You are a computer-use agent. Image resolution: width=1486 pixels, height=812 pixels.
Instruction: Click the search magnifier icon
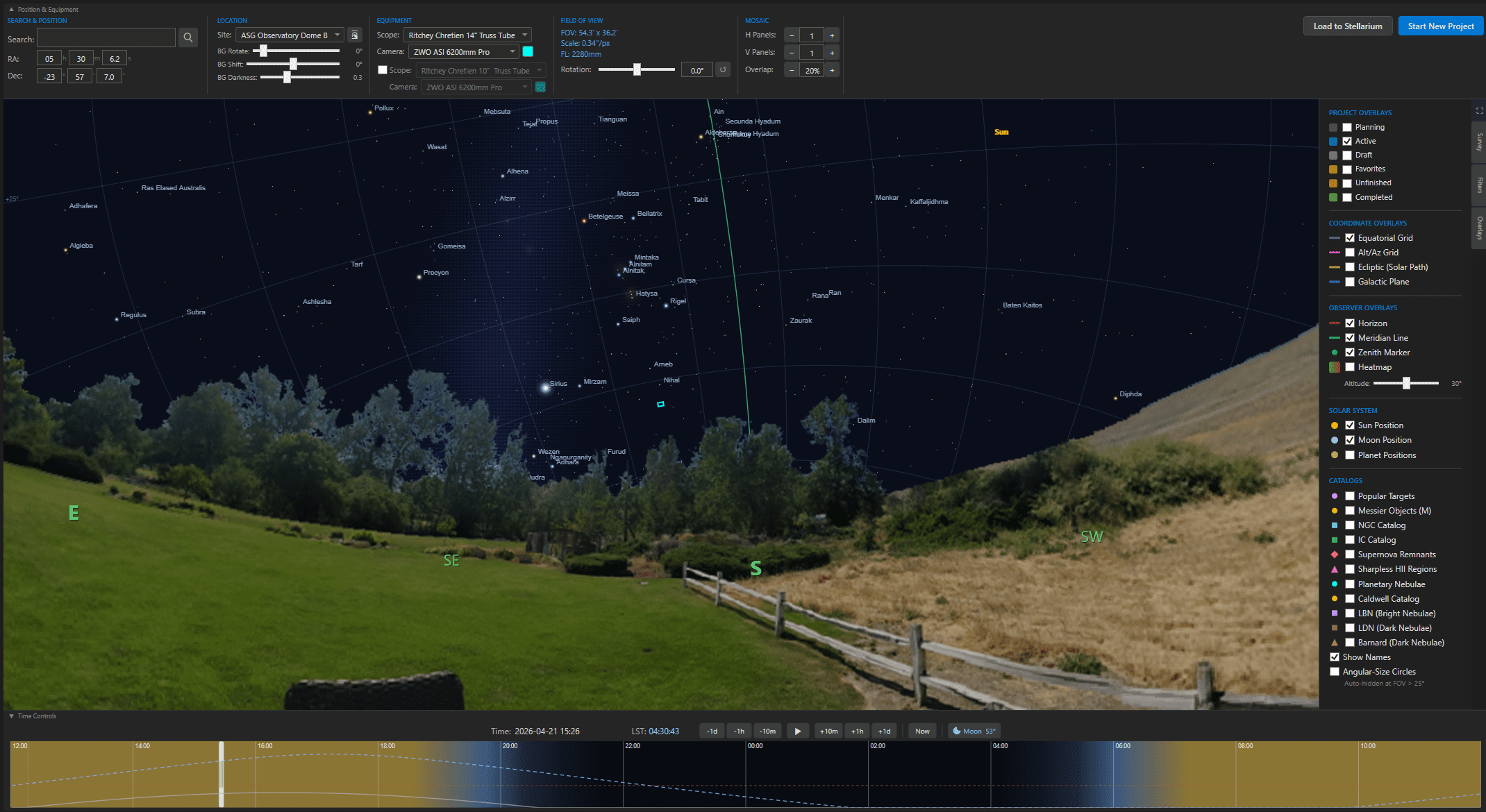click(x=187, y=37)
